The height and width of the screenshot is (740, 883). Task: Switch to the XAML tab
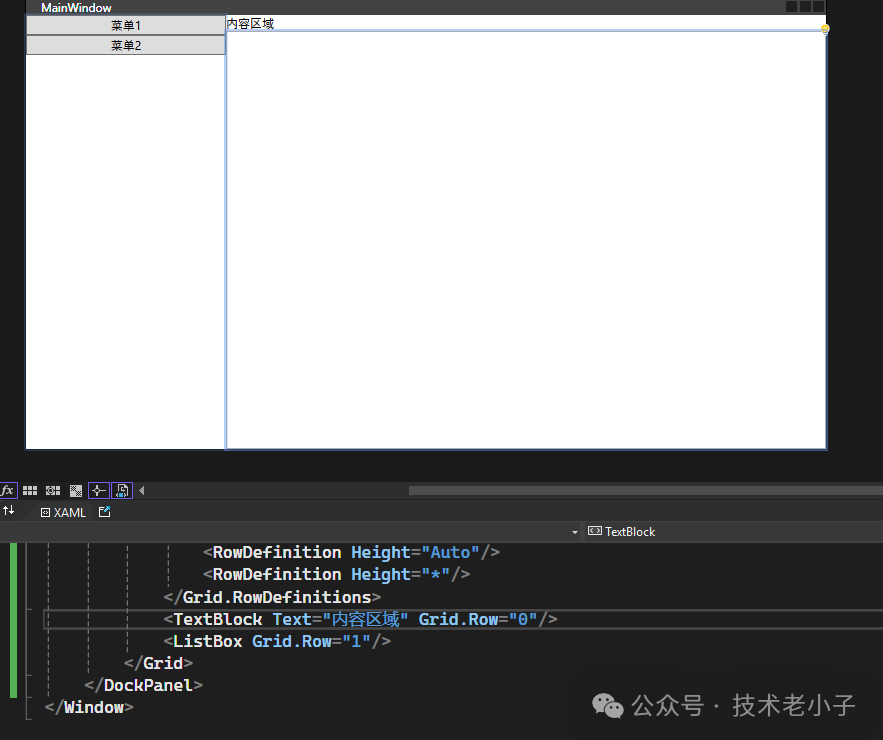click(63, 512)
